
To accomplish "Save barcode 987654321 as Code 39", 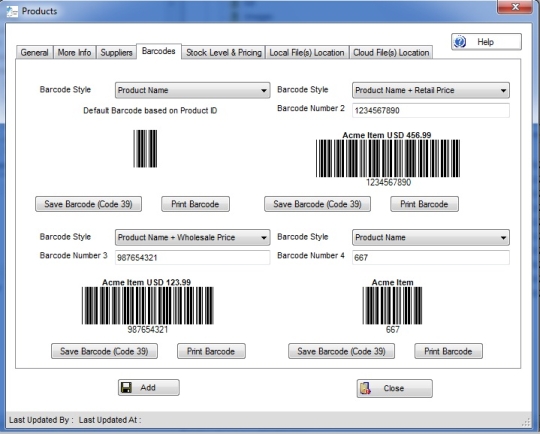I will pyautogui.click(x=104, y=351).
